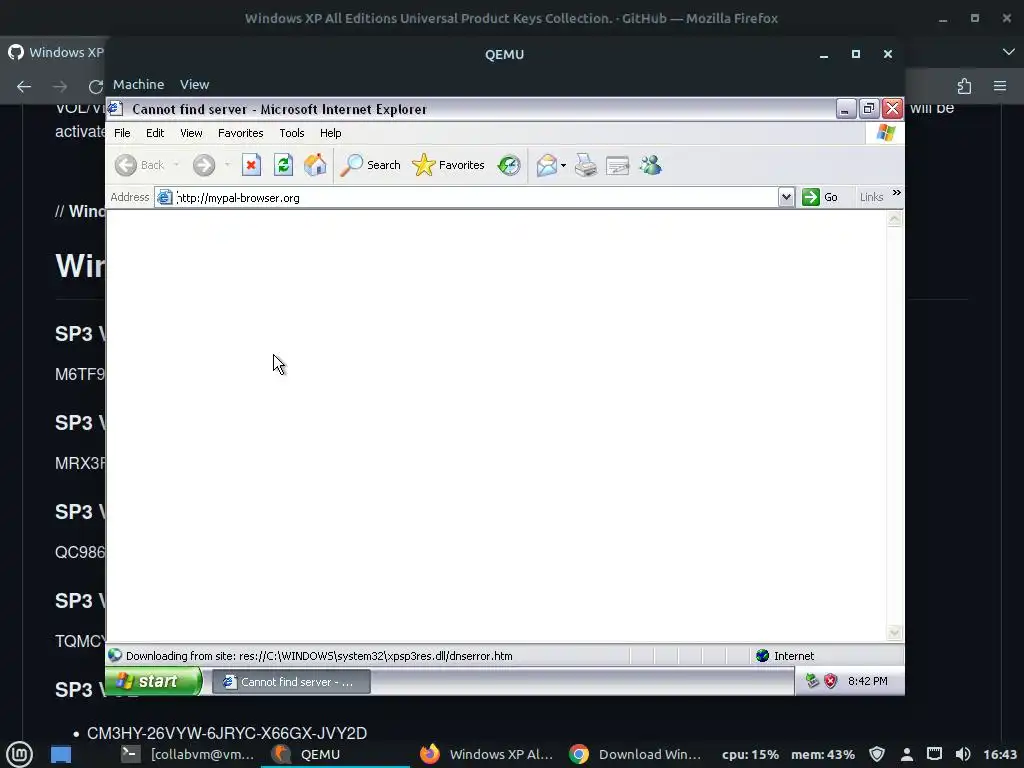Click the Links toolbar label
The image size is (1024, 768).
(x=871, y=197)
